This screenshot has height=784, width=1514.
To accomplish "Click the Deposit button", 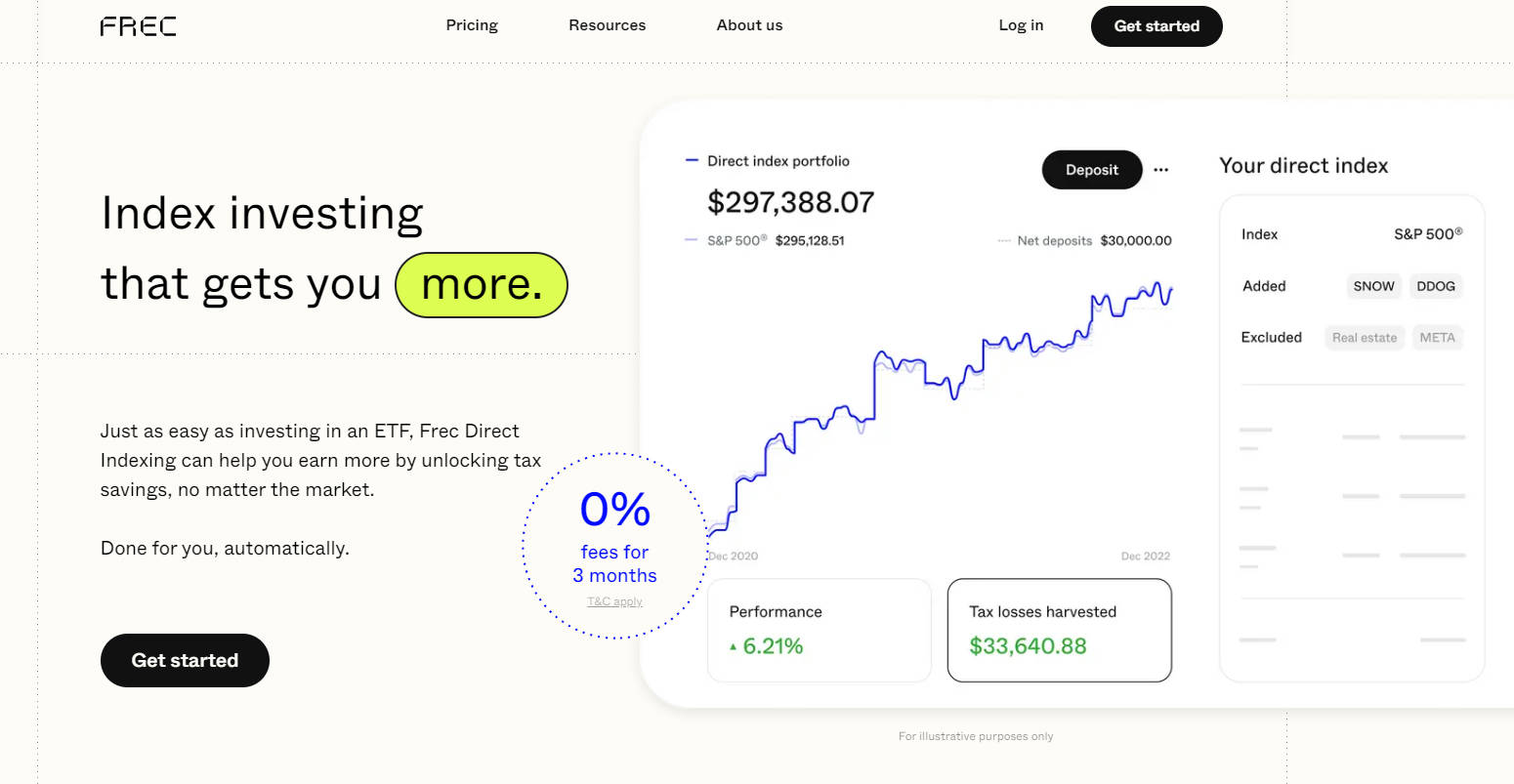I will pyautogui.click(x=1091, y=170).
